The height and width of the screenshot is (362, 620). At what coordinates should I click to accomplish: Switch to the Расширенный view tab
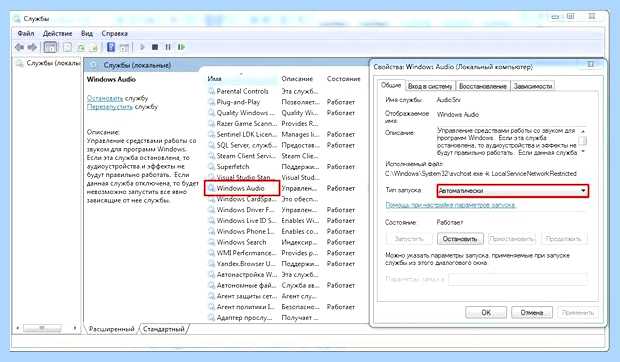click(x=112, y=329)
